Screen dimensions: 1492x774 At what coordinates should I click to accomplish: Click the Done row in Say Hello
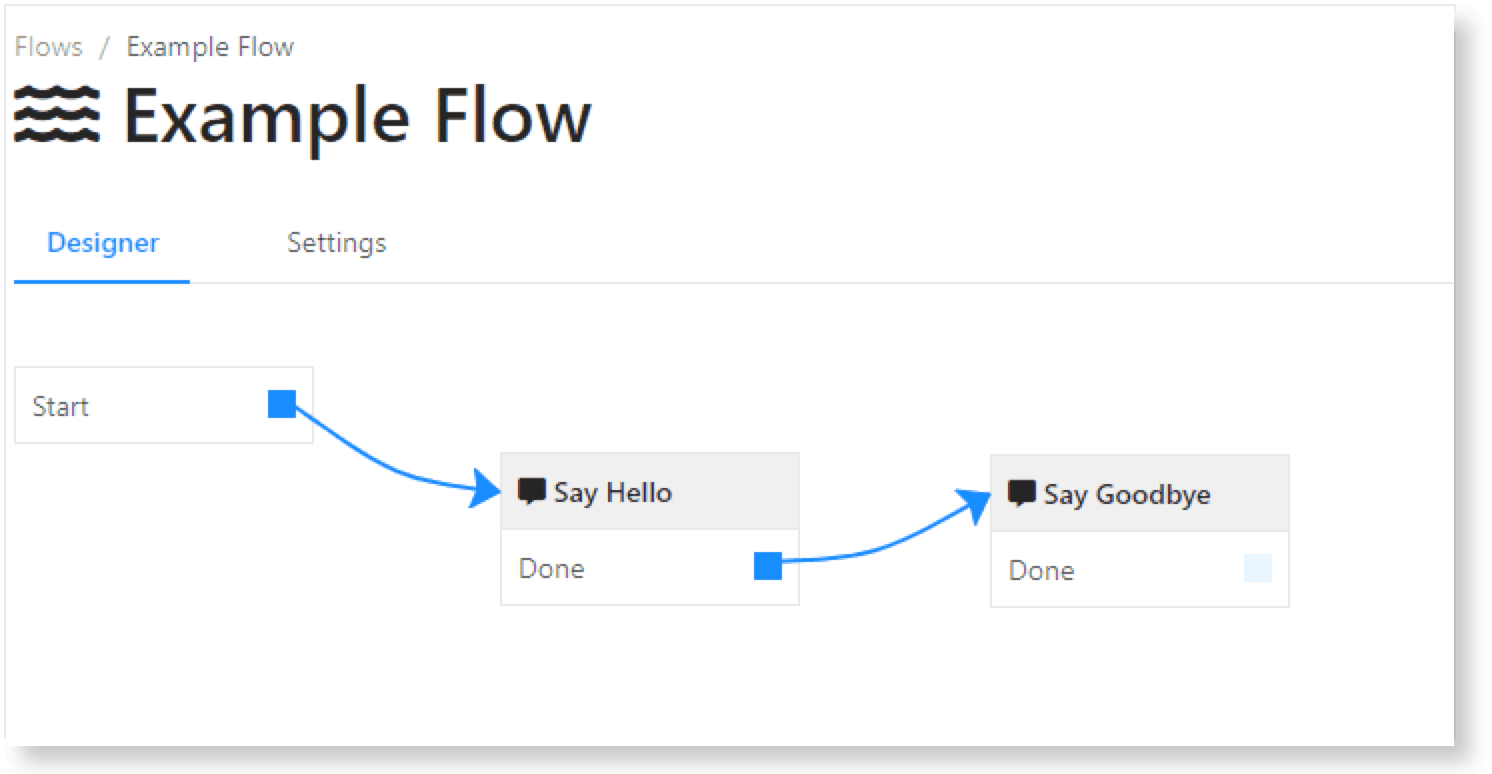click(650, 567)
